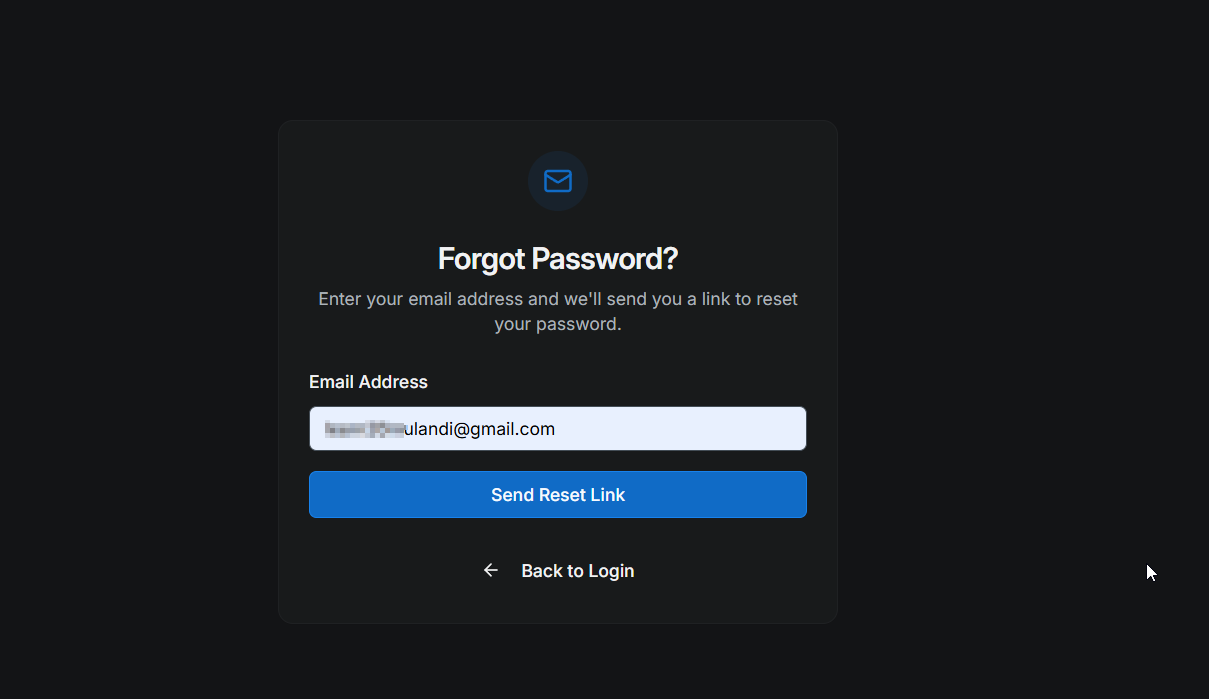Click the "your password." second instruction line
This screenshot has height=699, width=1209.
[558, 324]
